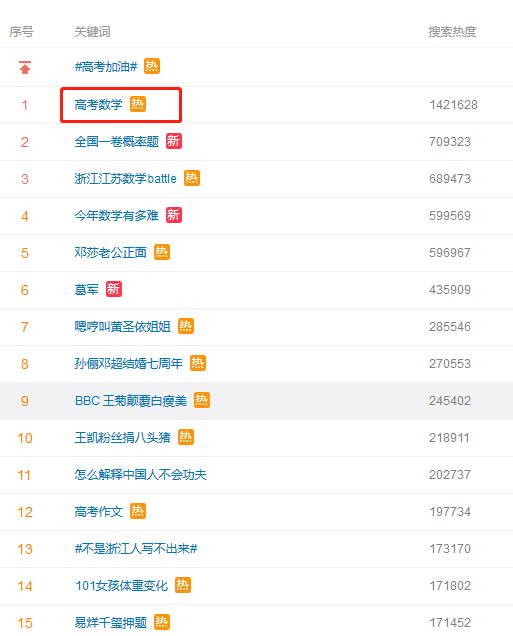The width and height of the screenshot is (513, 636).
Task: Open the 高考数学 trending topic
Action: tap(99, 105)
